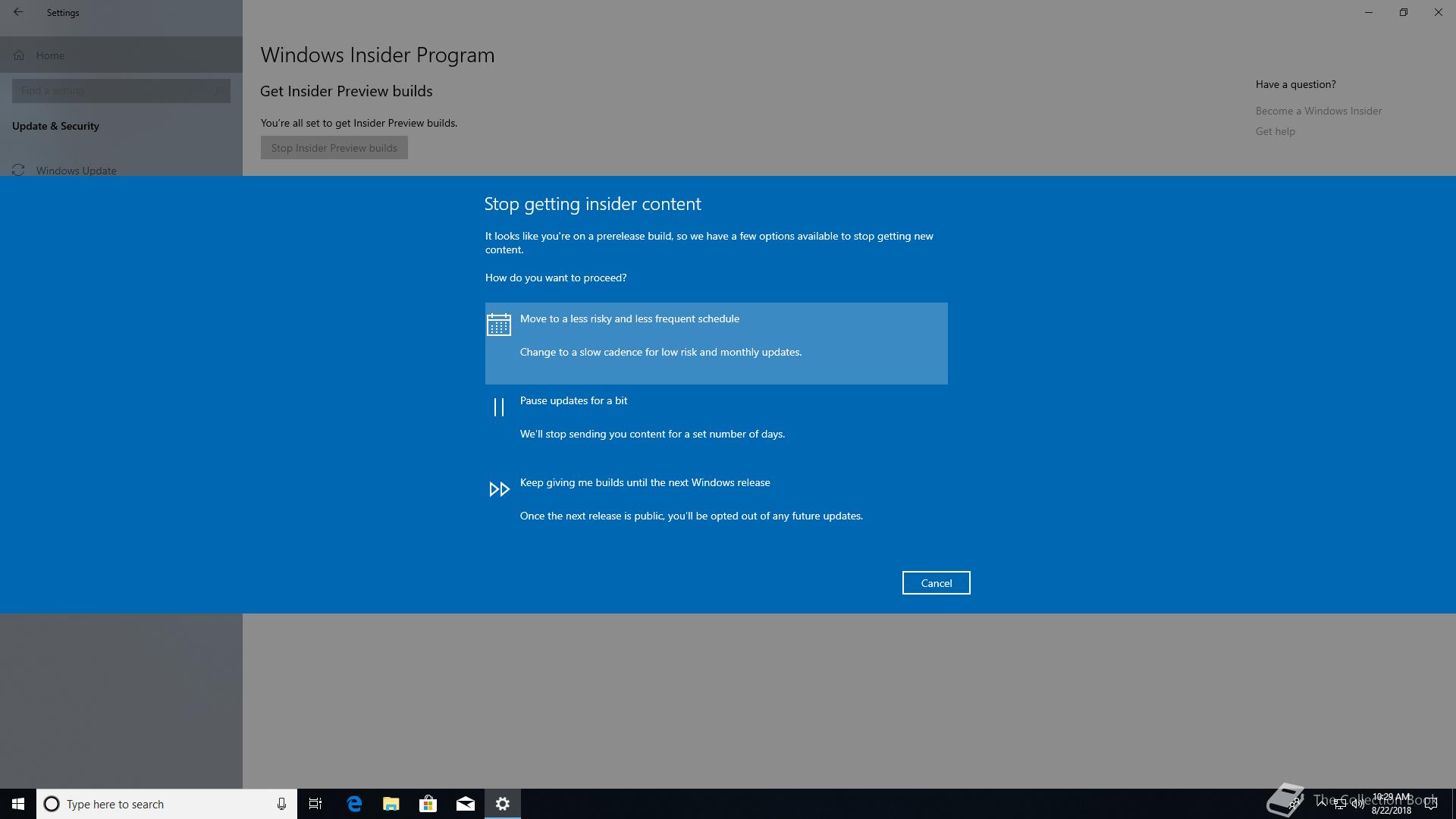Launch Microsoft Edge from taskbar
The image size is (1456, 819).
(354, 804)
